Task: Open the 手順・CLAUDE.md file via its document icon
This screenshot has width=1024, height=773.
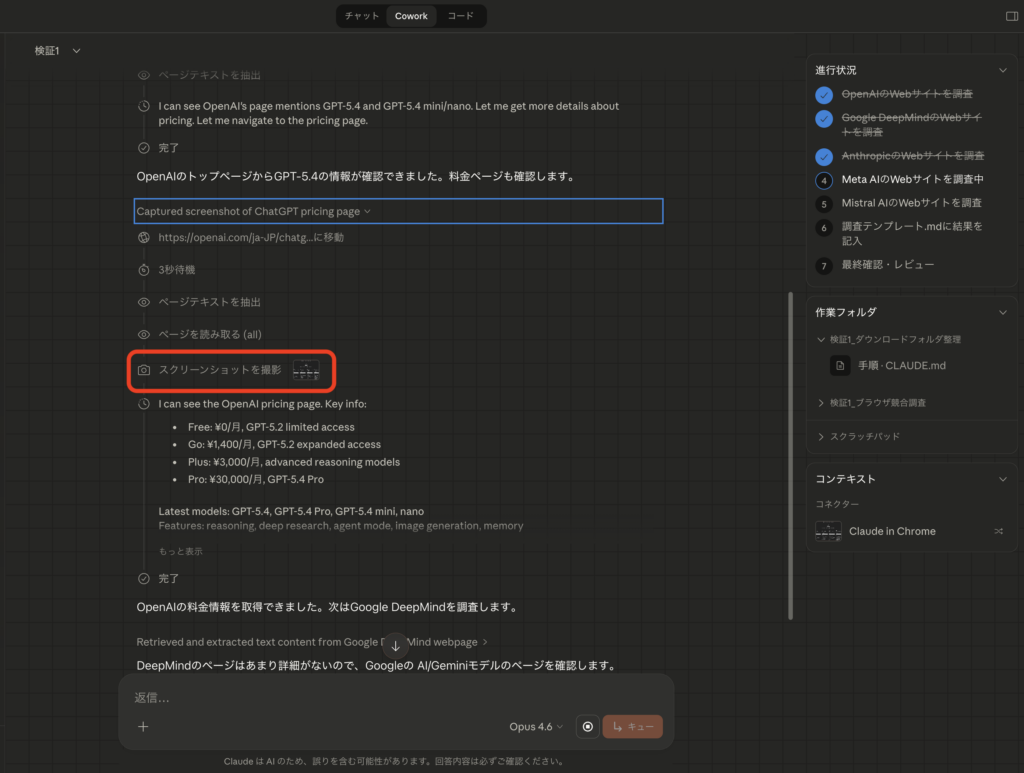Action: pyautogui.click(x=838, y=365)
